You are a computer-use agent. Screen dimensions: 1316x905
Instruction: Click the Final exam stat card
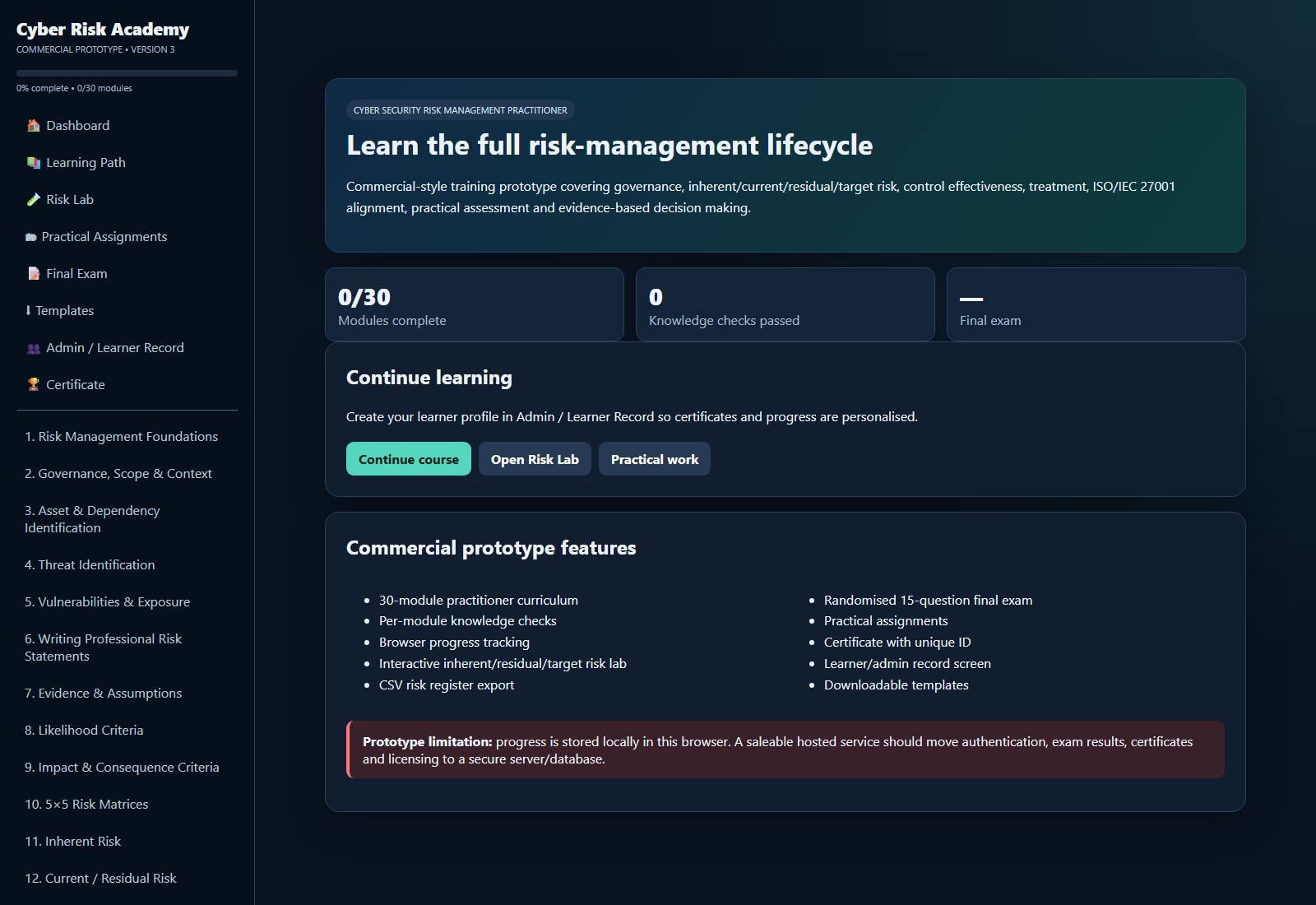(x=1096, y=304)
